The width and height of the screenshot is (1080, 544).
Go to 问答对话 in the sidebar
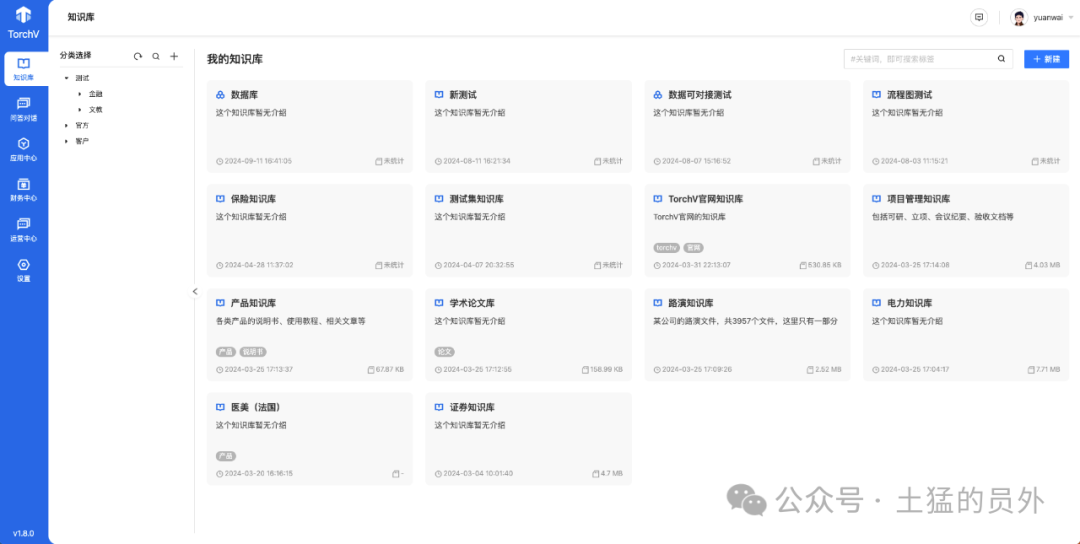pos(23,109)
